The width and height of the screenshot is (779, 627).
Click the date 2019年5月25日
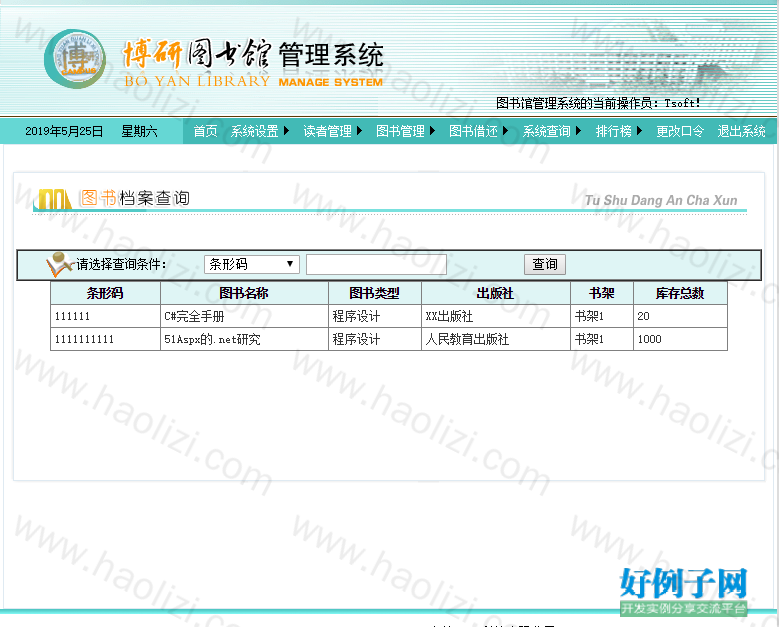point(64,131)
